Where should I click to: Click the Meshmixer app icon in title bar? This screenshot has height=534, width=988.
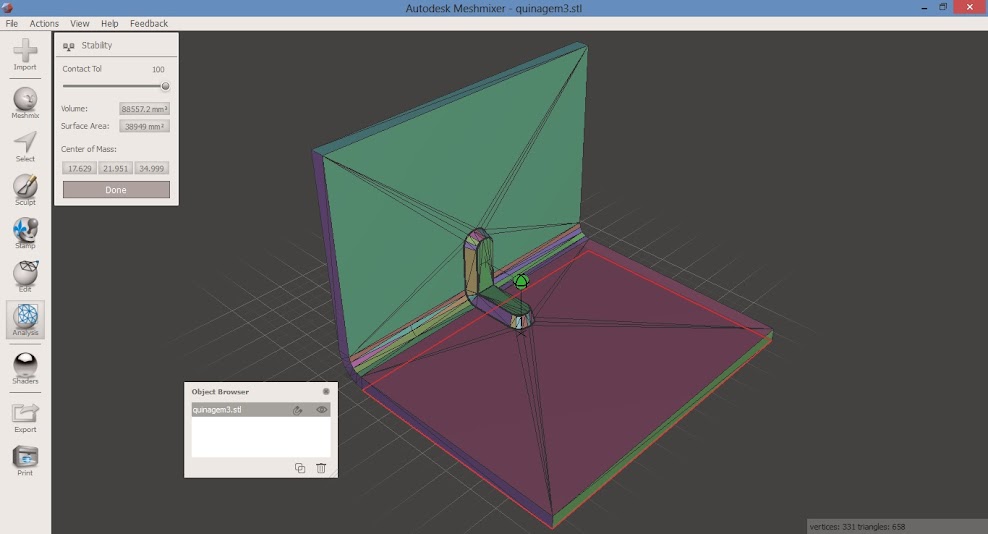point(8,8)
